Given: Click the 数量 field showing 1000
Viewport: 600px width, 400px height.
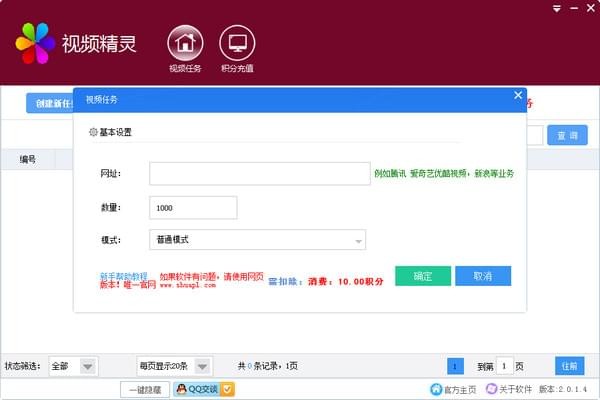Looking at the screenshot, I should [x=193, y=208].
